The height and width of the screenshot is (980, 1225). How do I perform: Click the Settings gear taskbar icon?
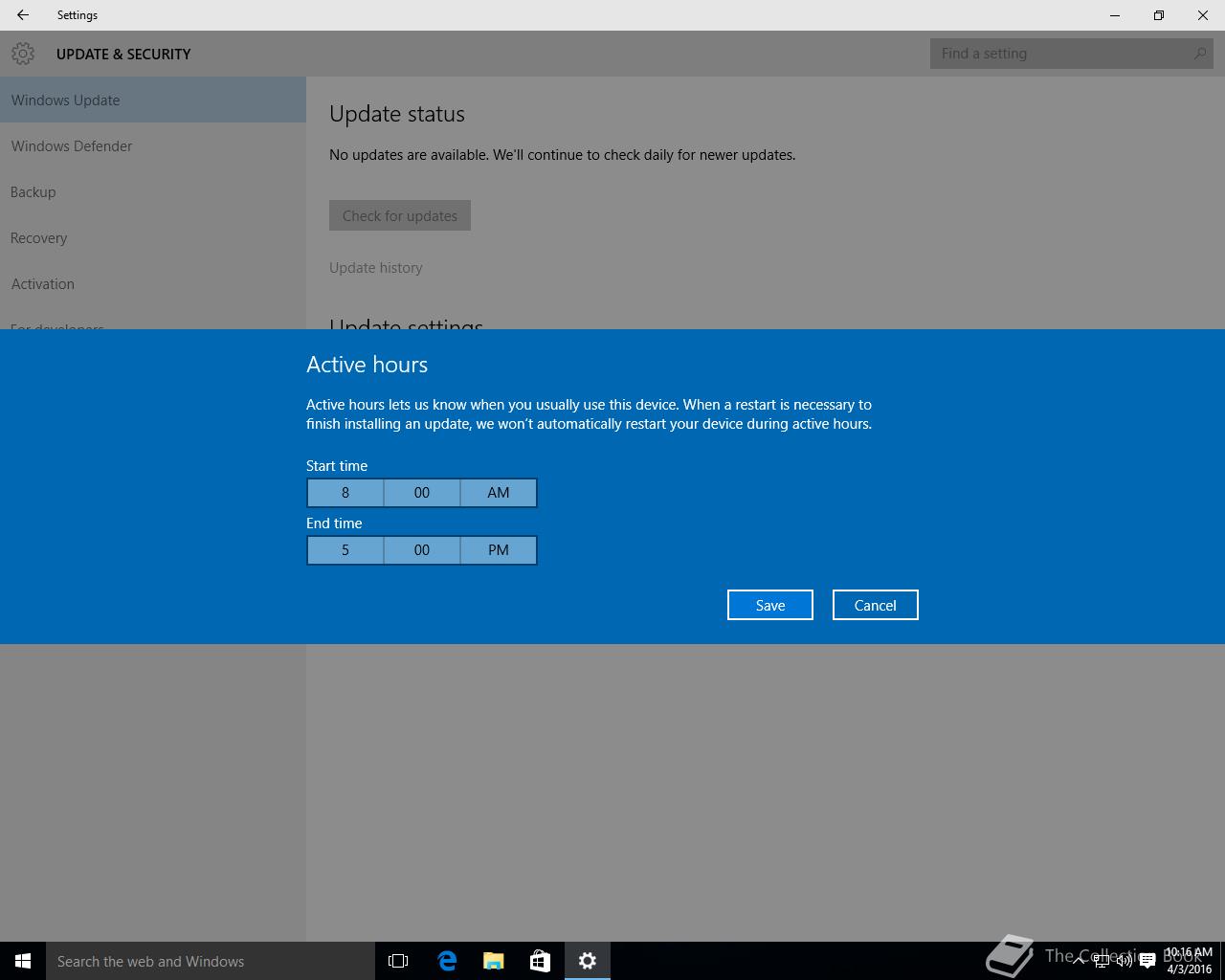588,961
